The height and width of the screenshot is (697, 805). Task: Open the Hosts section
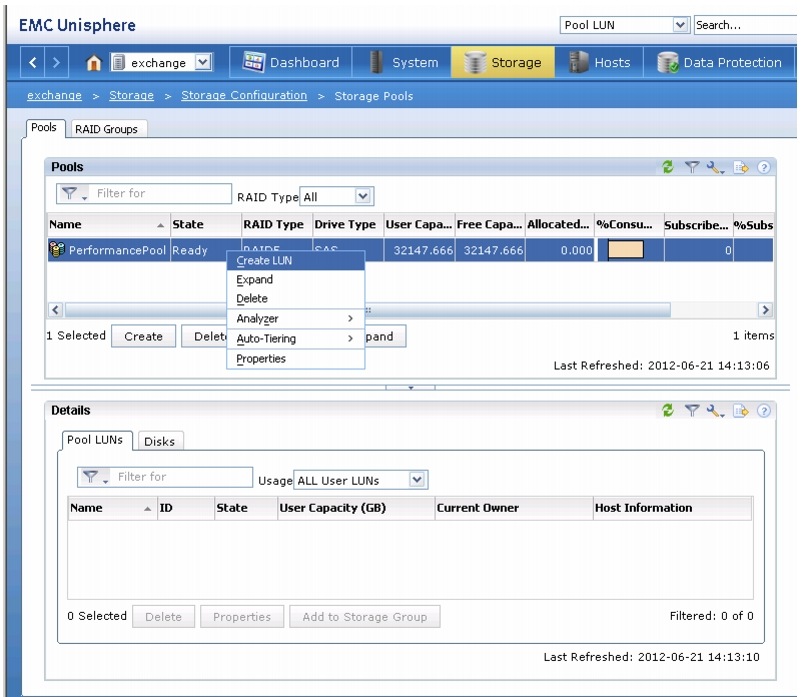[x=599, y=63]
